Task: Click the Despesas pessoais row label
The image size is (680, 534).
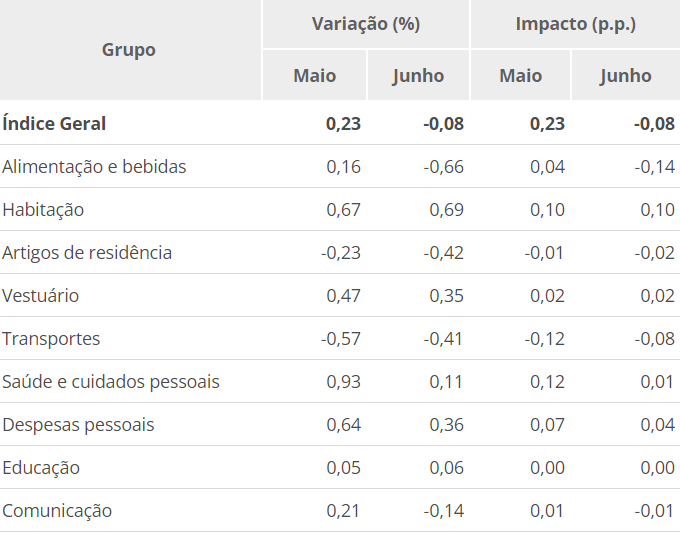Action: [x=78, y=425]
